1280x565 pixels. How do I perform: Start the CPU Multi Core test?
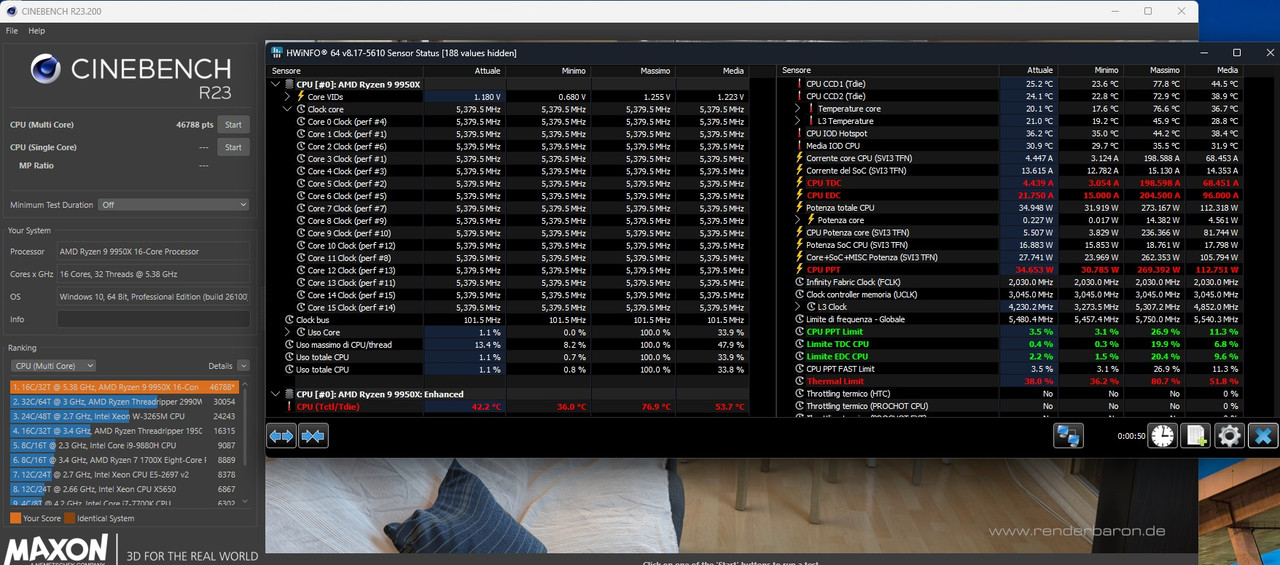click(x=233, y=125)
